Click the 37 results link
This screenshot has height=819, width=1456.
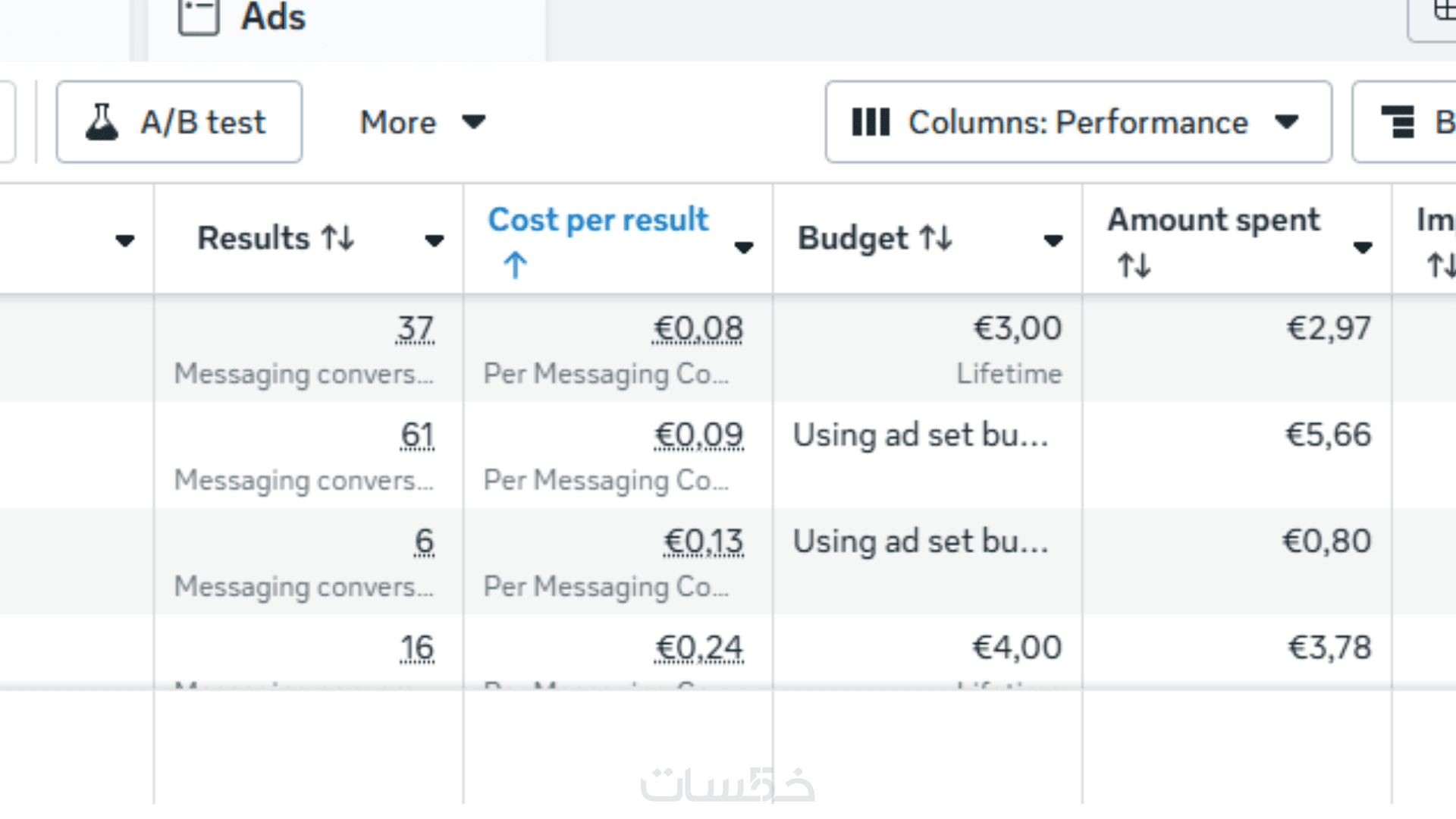click(415, 328)
